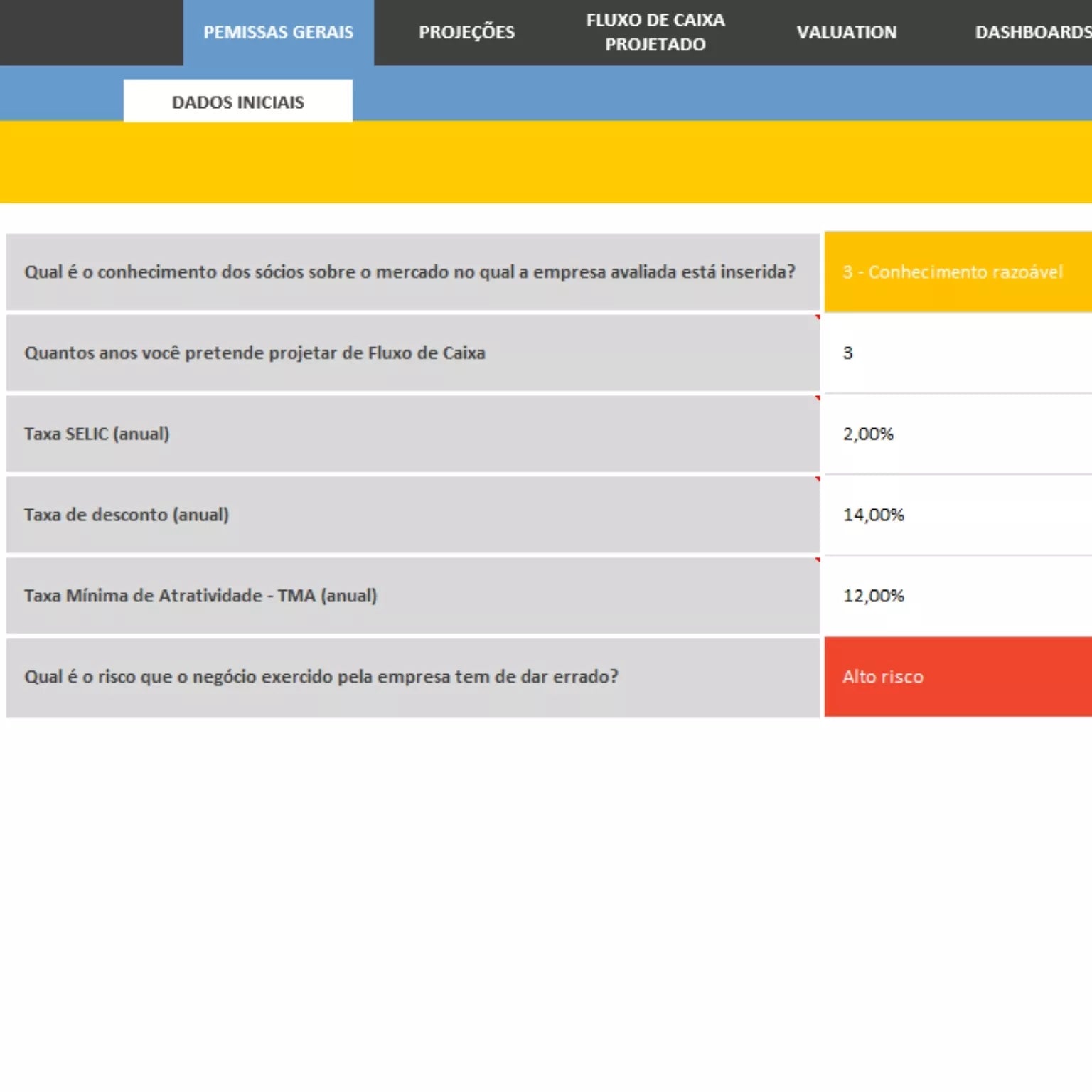The image size is (1092, 1092).
Task: Click 'Qual é o risco que o negócio' question
Action: [x=413, y=677]
